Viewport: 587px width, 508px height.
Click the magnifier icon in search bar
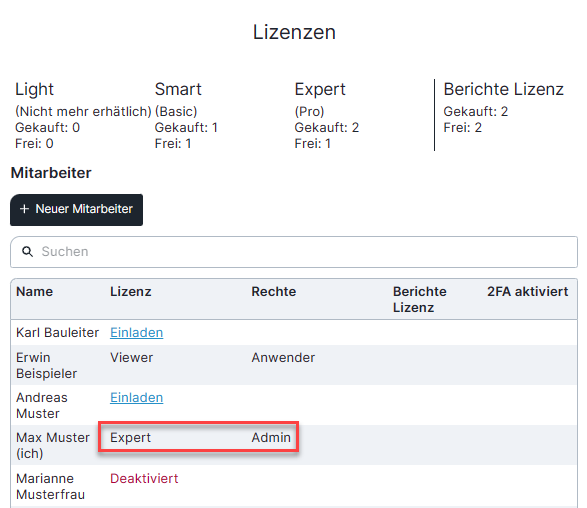point(27,252)
